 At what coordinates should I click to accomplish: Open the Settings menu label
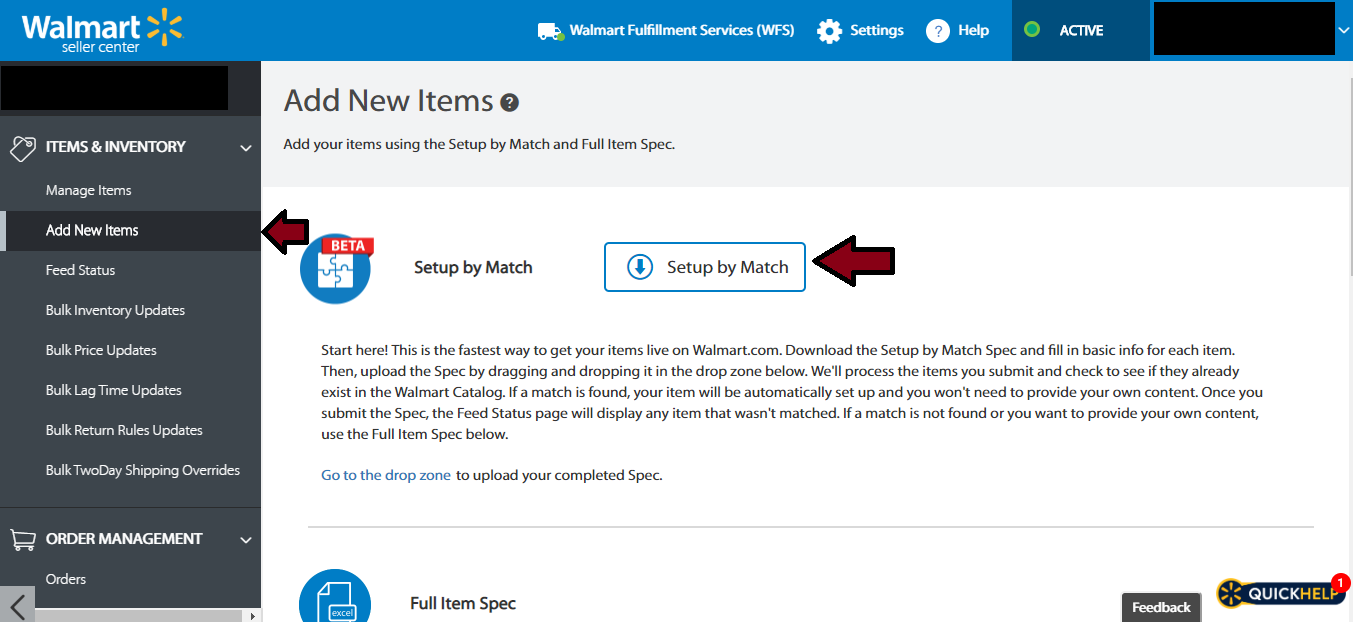877,30
